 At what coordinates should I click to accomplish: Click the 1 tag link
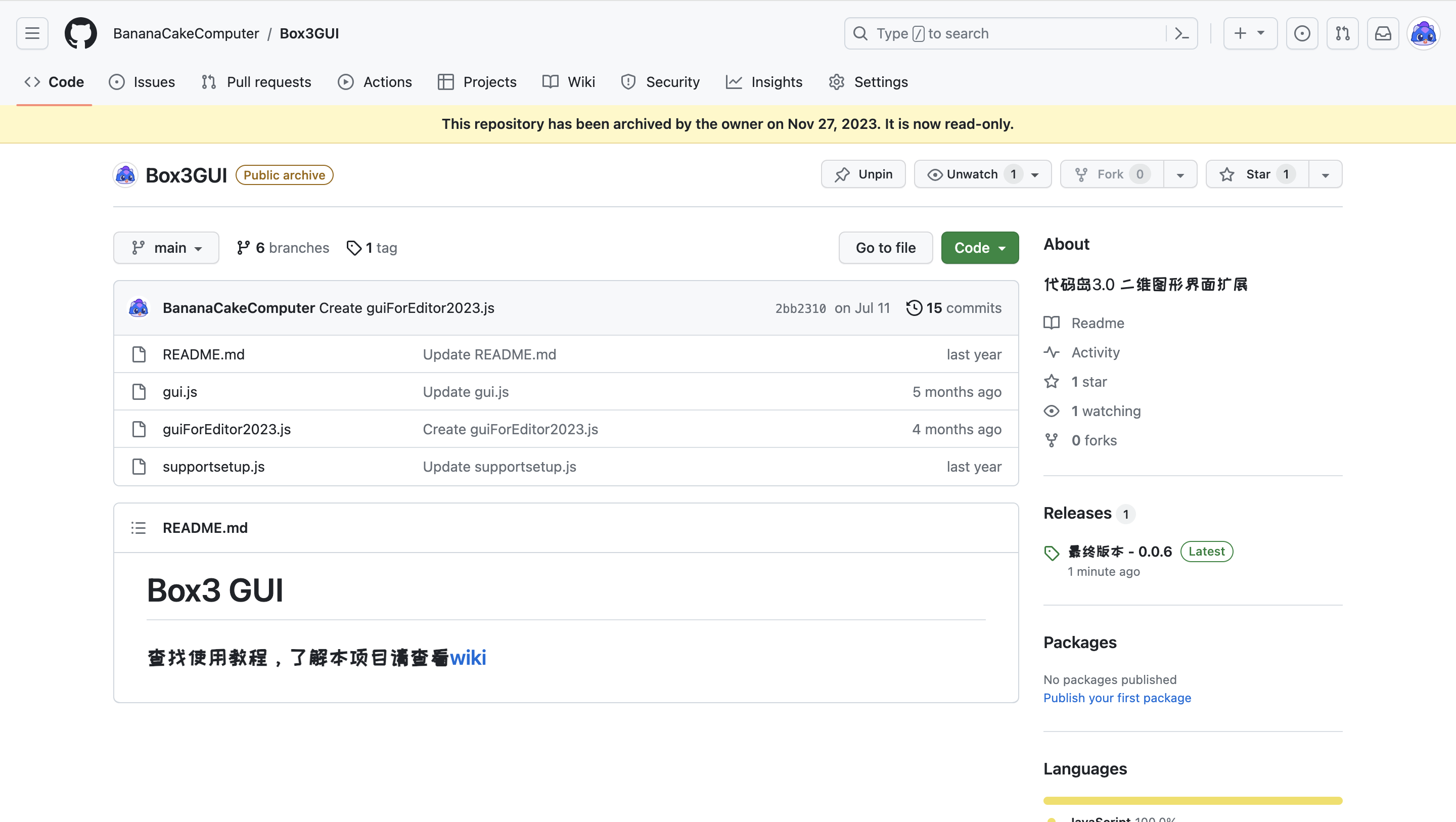pyautogui.click(x=372, y=248)
